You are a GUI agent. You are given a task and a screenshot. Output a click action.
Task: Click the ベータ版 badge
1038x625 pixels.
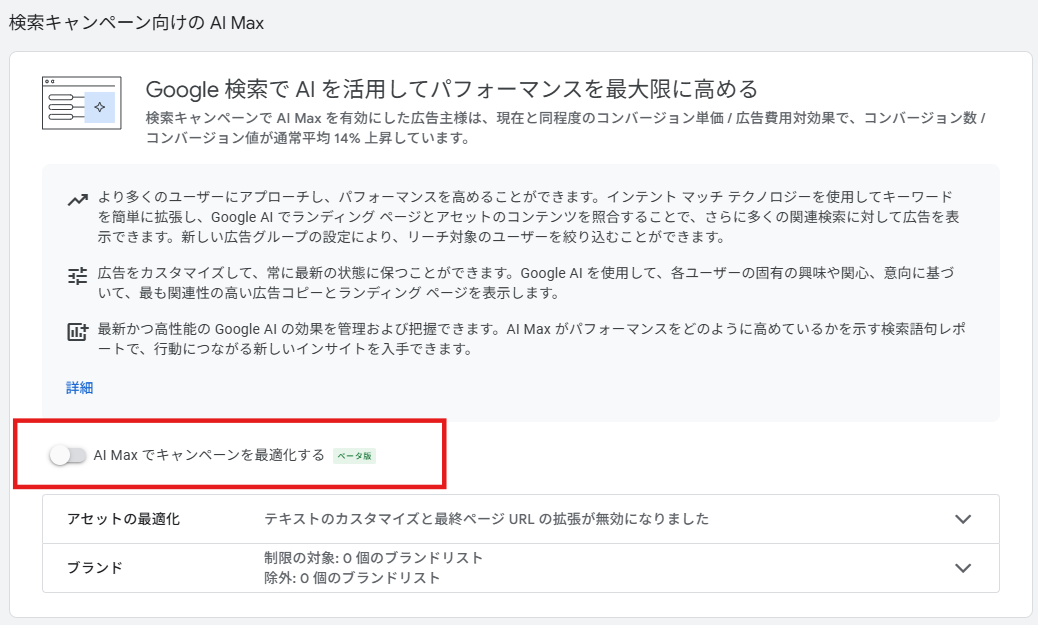point(354,456)
